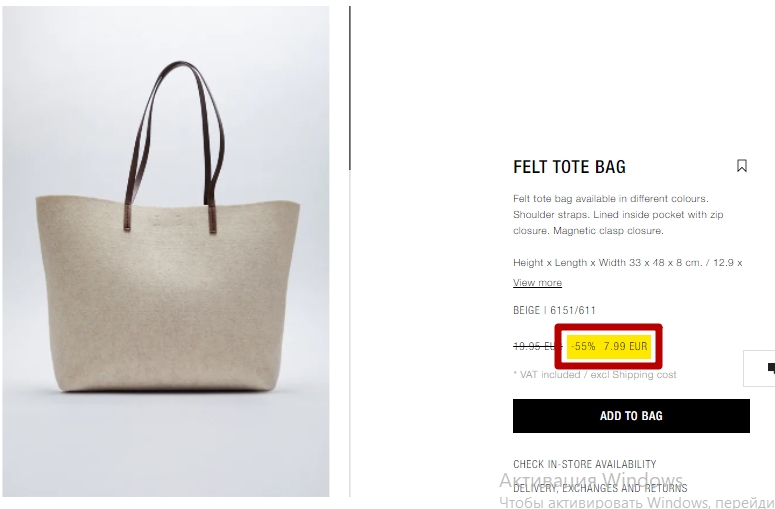Viewport: 775px width, 509px height.
Task: Click the Height x Length x Width line
Action: 628,262
